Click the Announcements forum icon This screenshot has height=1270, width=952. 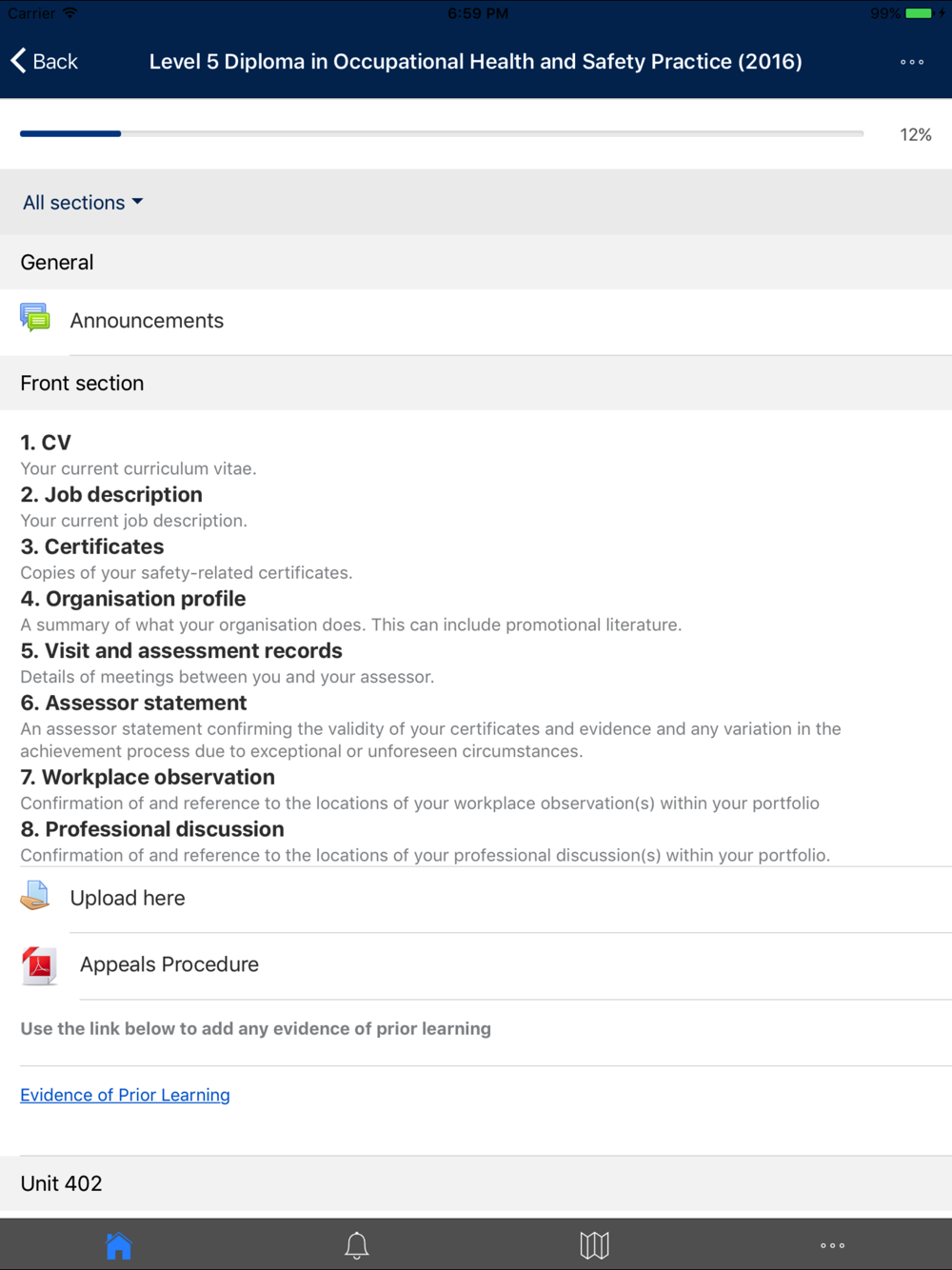pos(35,317)
